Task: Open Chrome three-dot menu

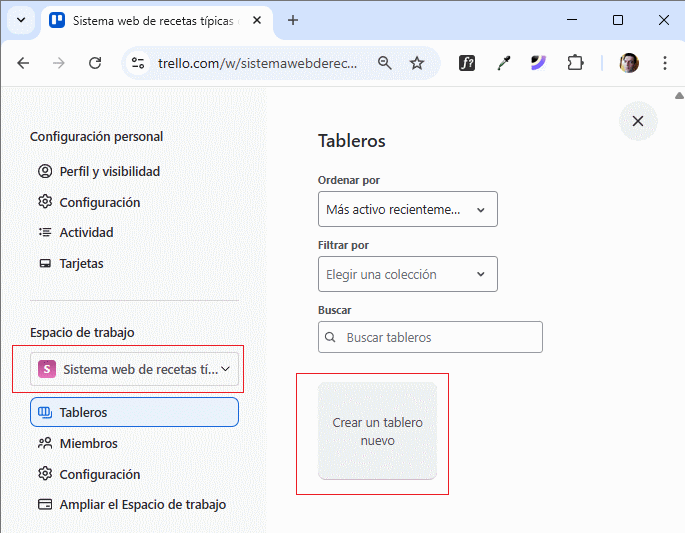Action: coord(664,63)
